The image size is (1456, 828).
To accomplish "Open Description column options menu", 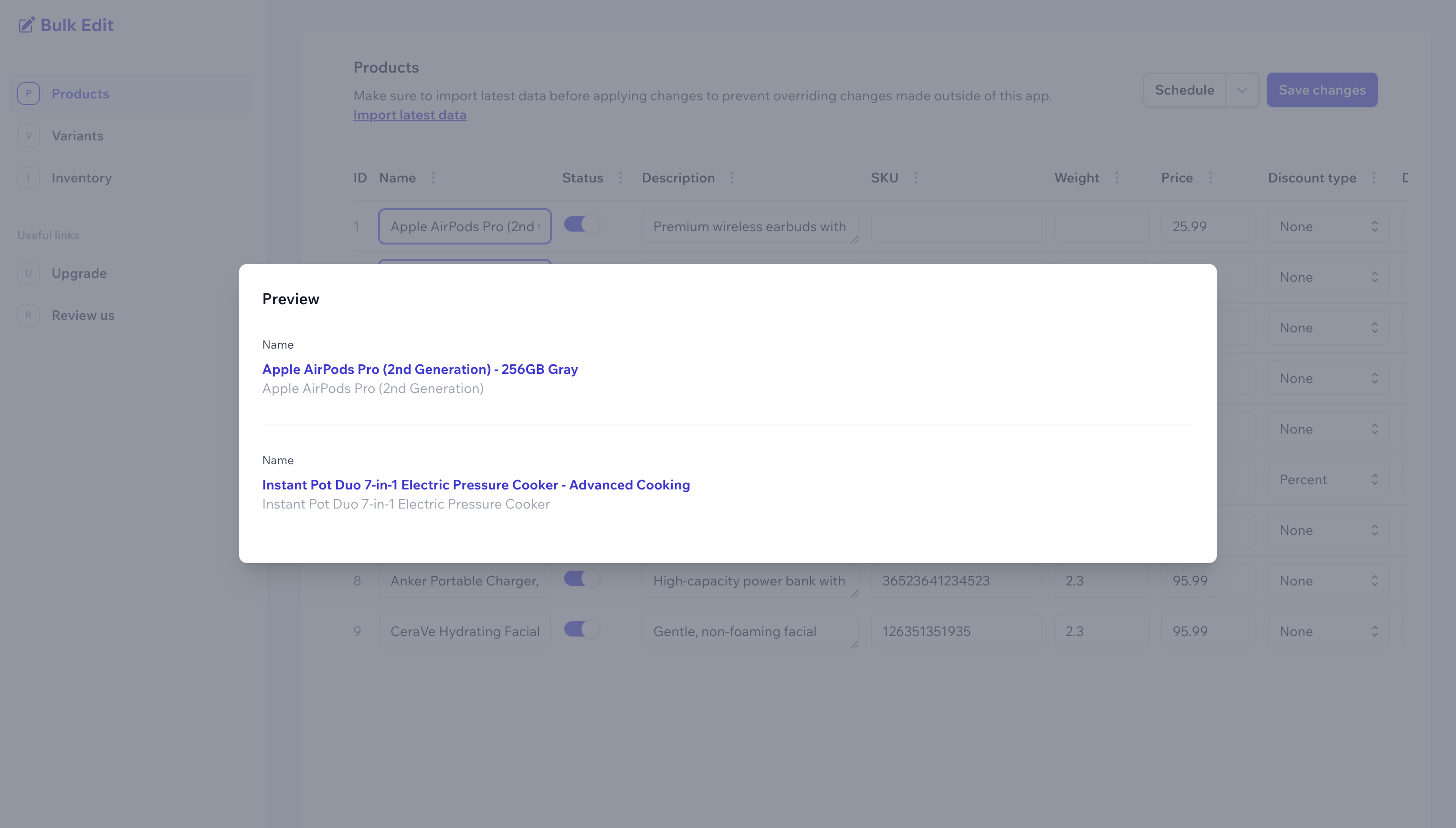I will pyautogui.click(x=732, y=178).
